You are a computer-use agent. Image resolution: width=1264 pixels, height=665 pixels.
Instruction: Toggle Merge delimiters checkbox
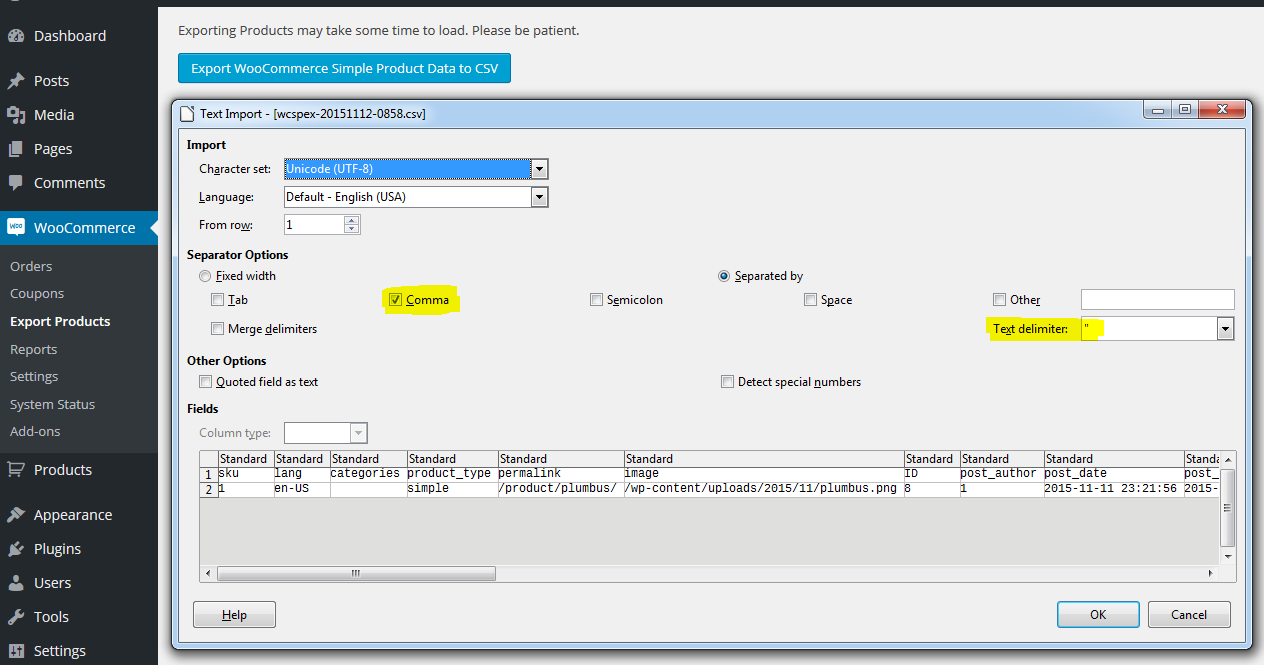[218, 328]
